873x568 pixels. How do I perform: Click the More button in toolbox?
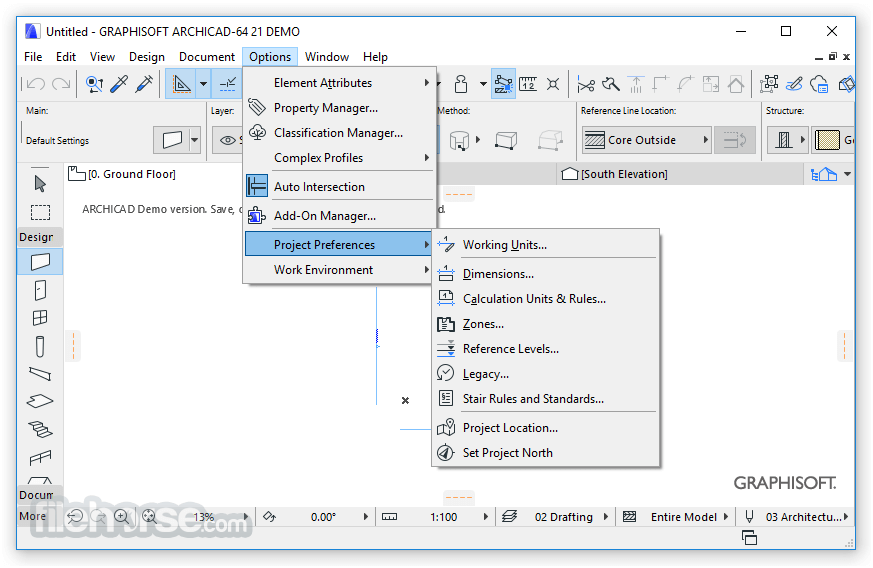coord(32,516)
